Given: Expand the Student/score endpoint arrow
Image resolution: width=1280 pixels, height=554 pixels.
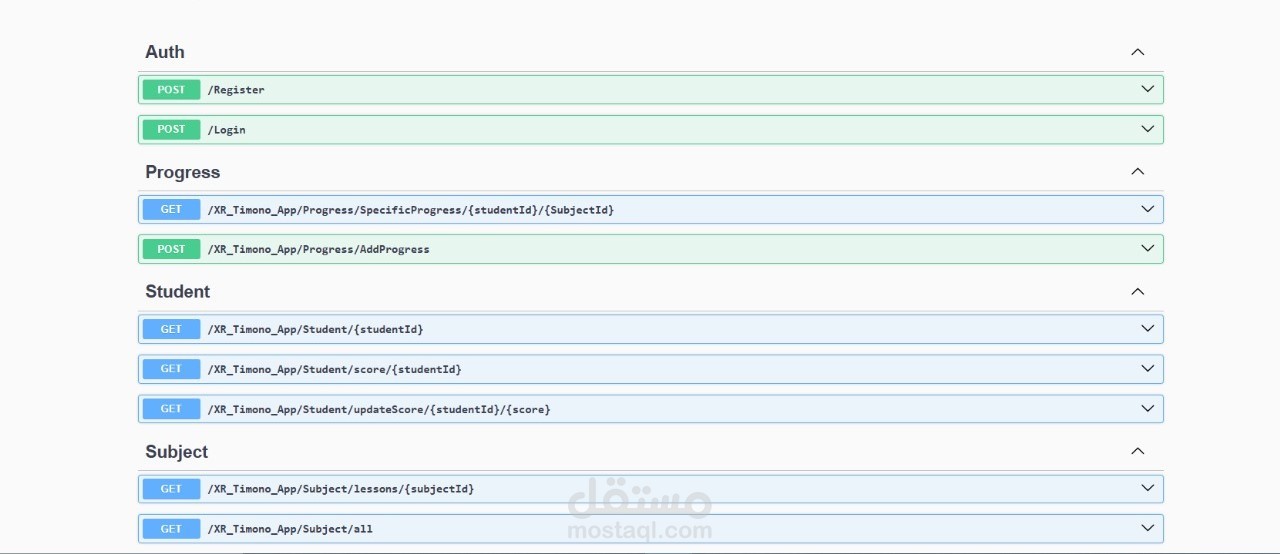Looking at the screenshot, I should pos(1148,368).
